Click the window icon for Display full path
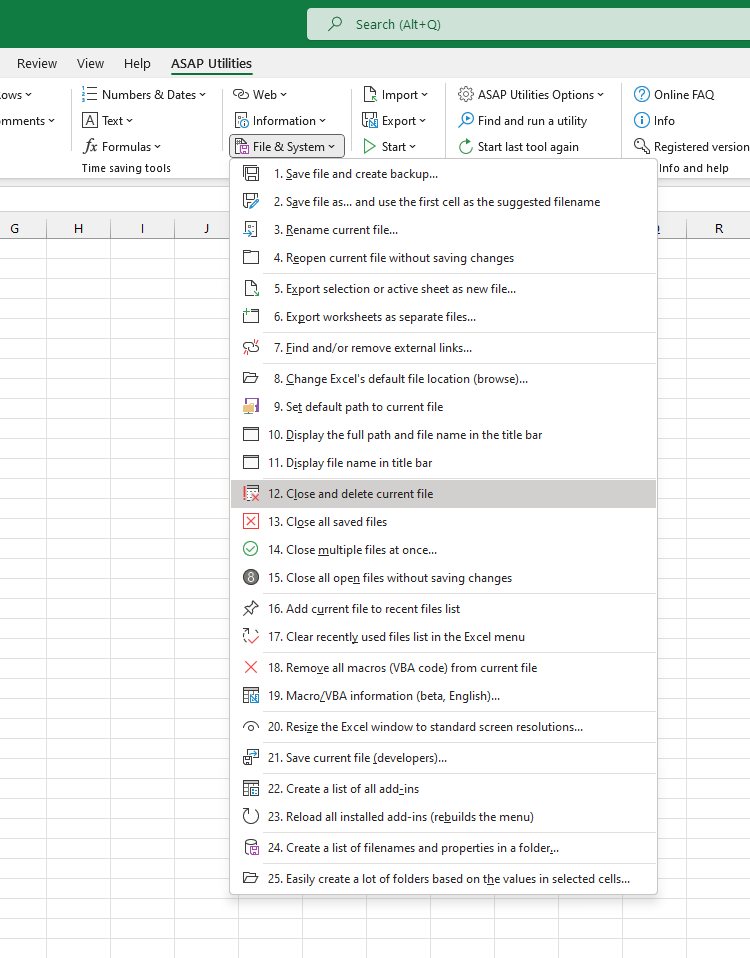This screenshot has height=958, width=750. (x=250, y=434)
